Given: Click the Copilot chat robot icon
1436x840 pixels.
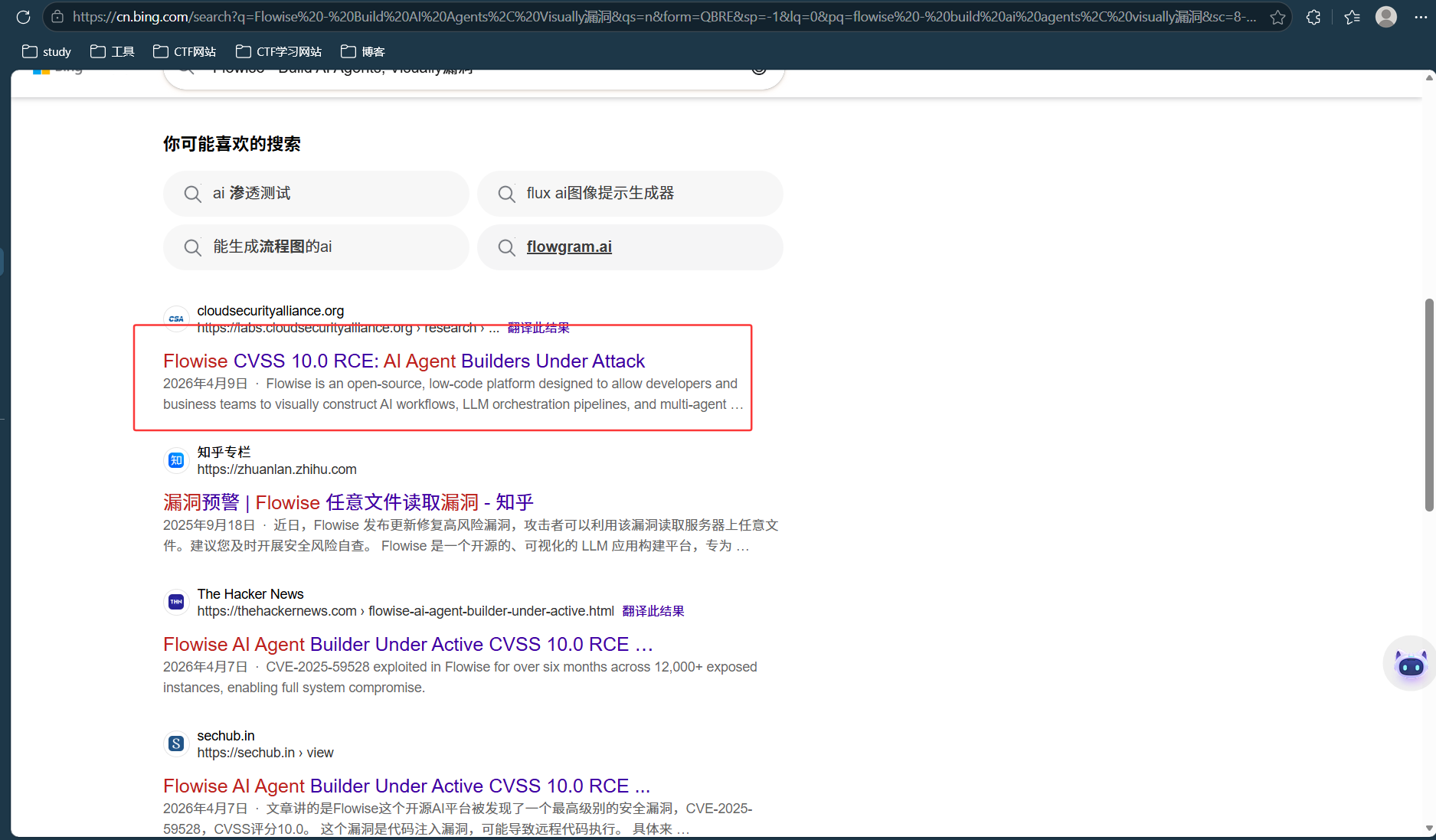Looking at the screenshot, I should (x=1410, y=664).
